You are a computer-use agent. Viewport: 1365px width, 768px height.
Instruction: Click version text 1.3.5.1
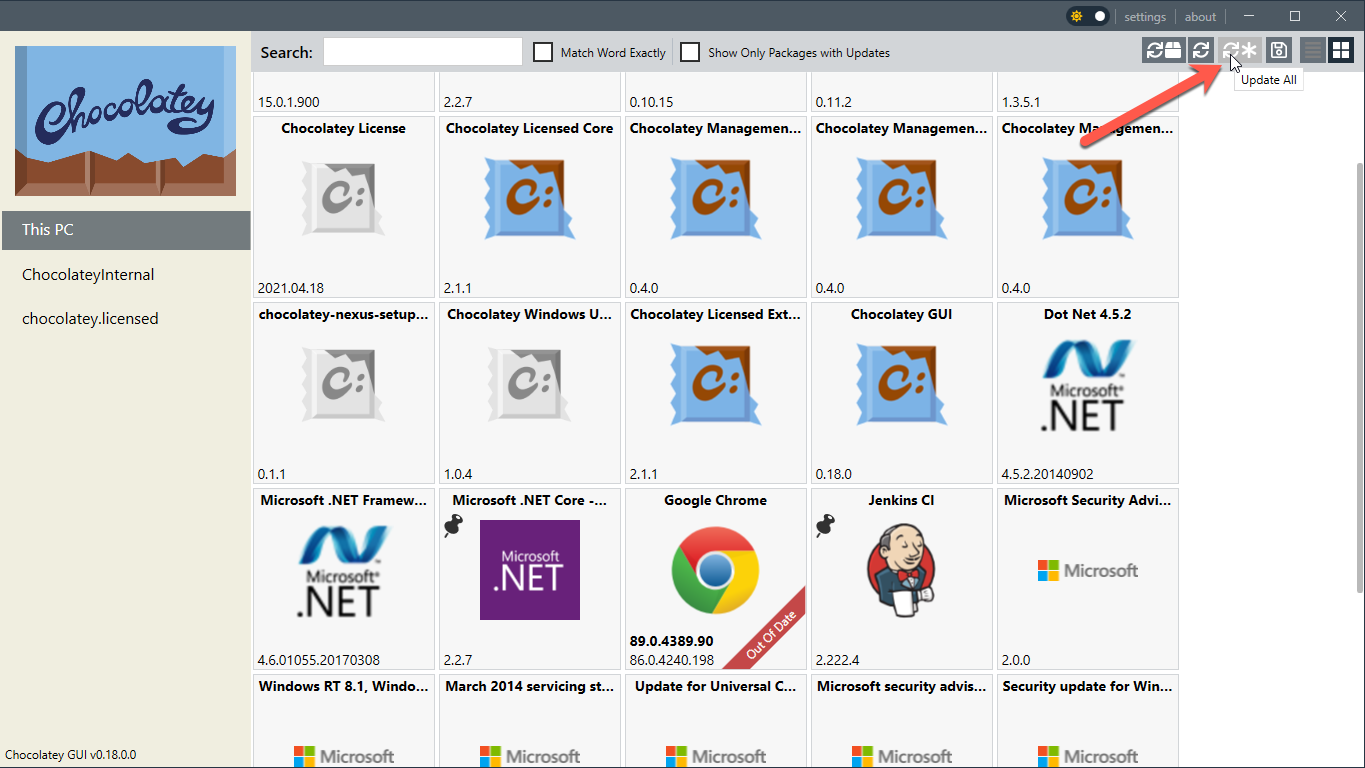pyautogui.click(x=1021, y=102)
